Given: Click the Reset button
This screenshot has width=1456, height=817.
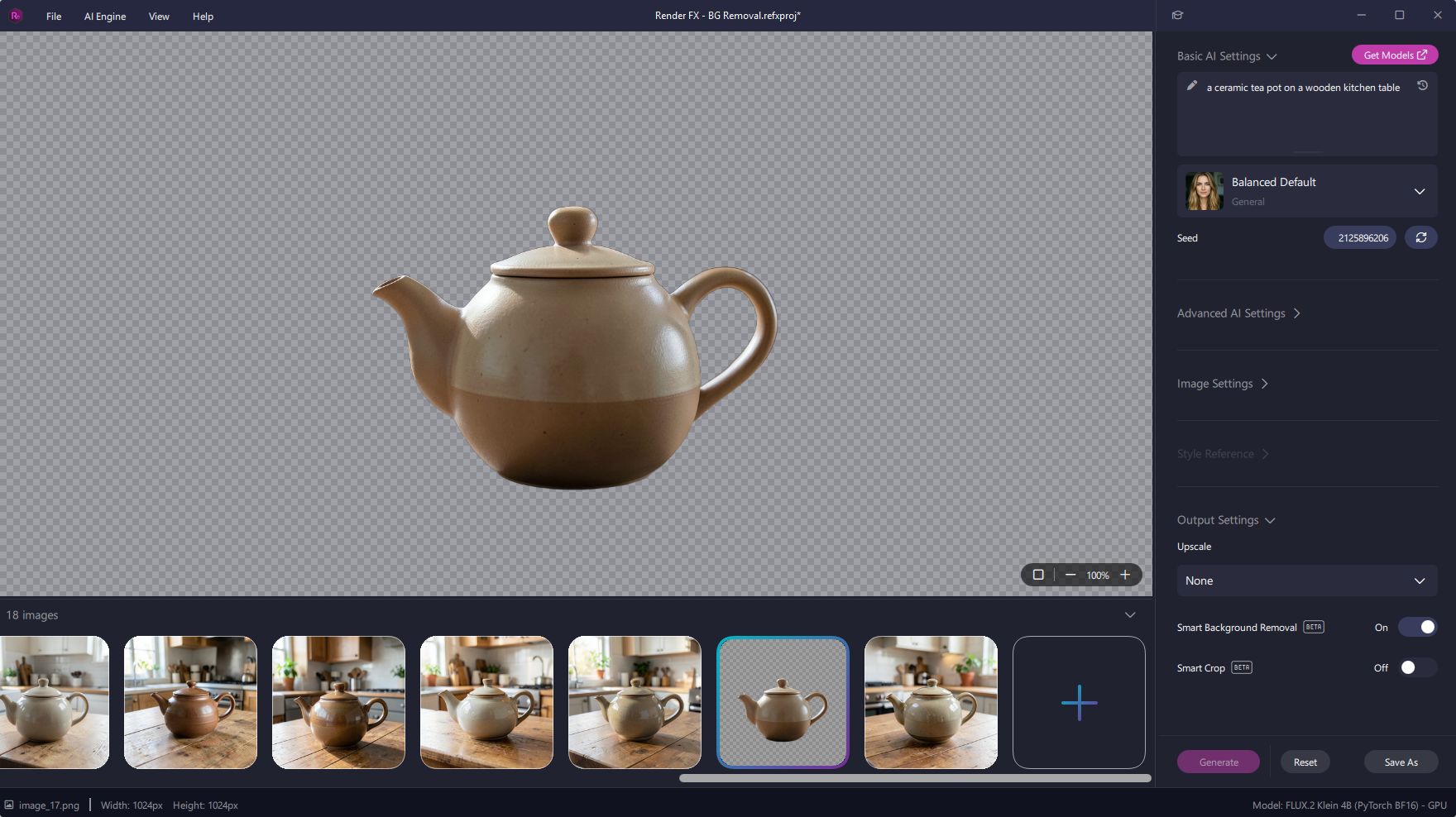Looking at the screenshot, I should click(1305, 762).
